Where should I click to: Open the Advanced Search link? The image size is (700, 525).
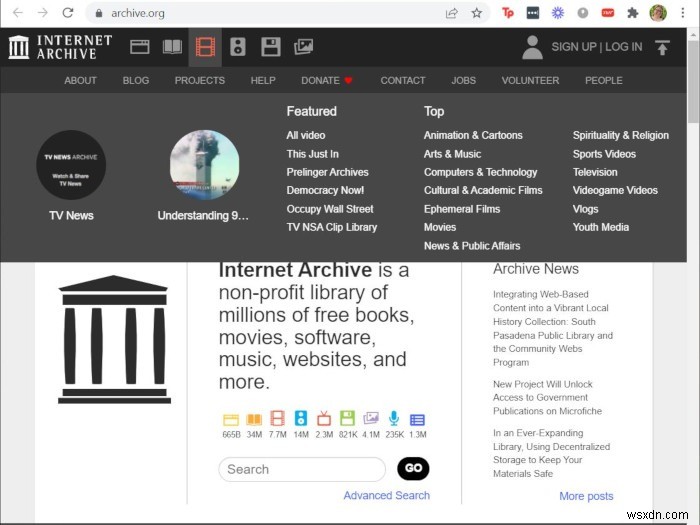coord(387,496)
